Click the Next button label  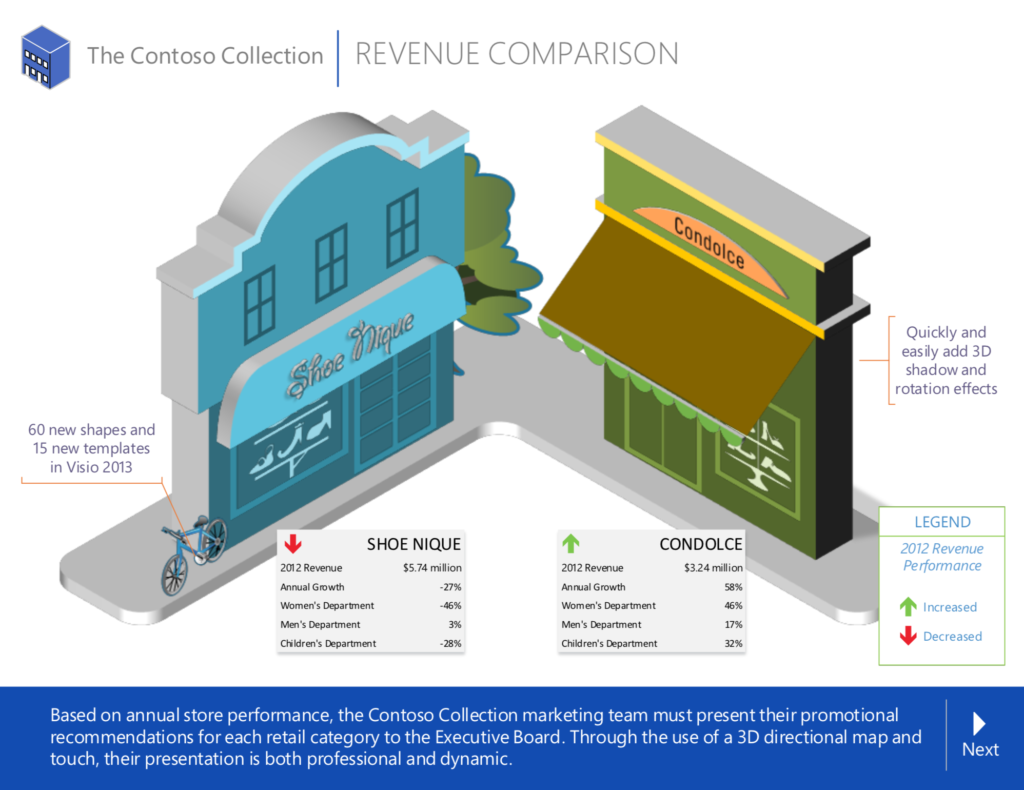coord(980,750)
